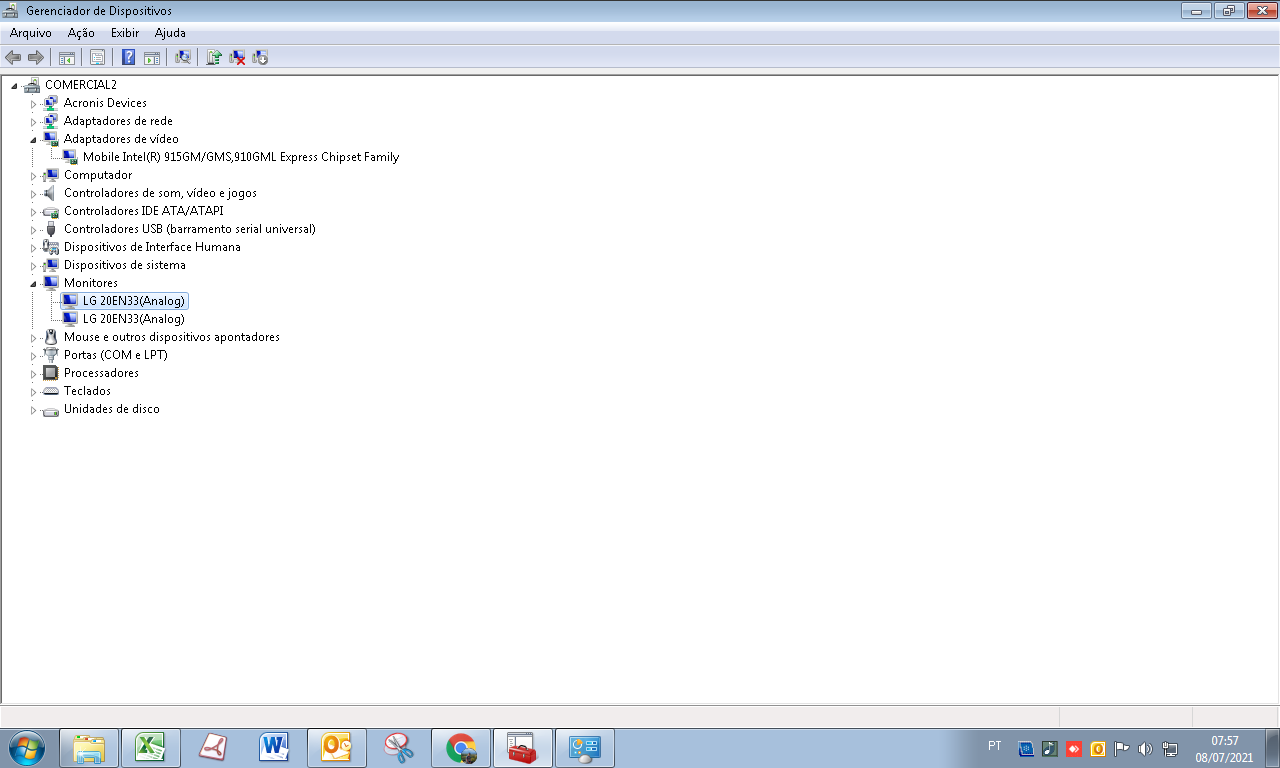Open the Properties toolbar icon
This screenshot has width=1280, height=768.
[97, 57]
